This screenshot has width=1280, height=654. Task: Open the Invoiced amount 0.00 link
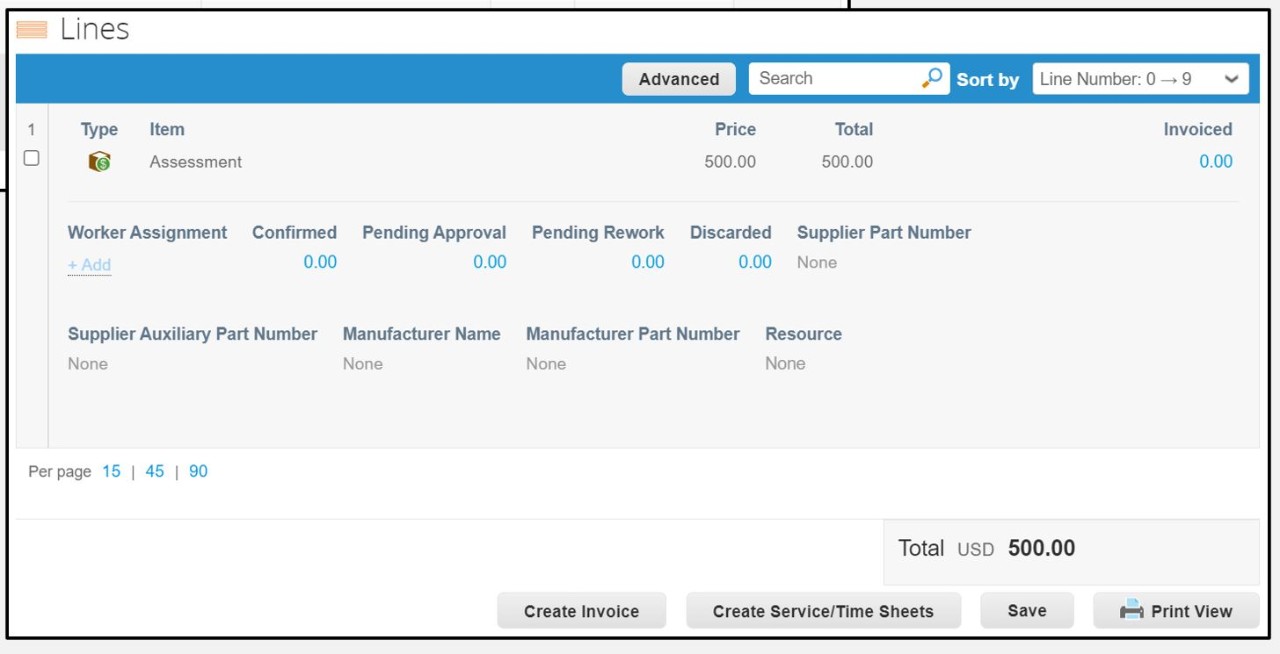click(1215, 162)
